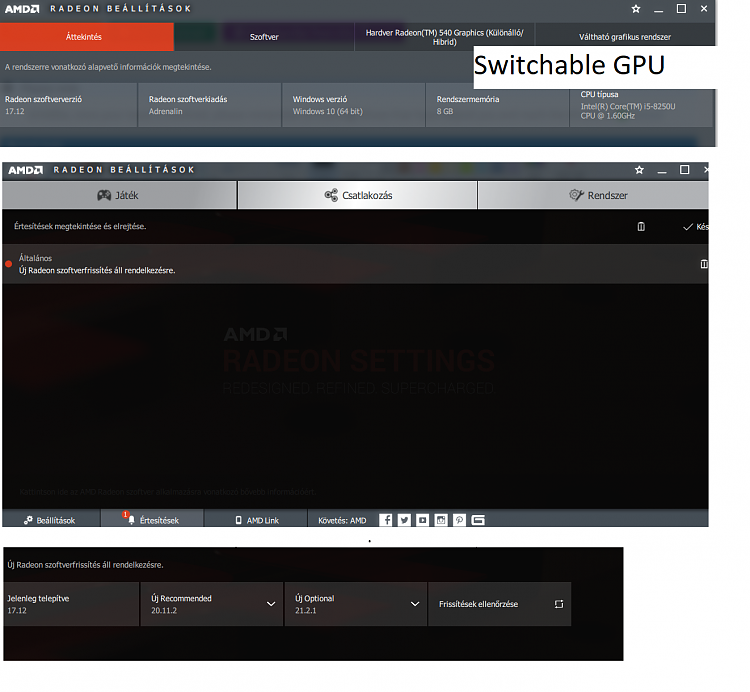
Task: Open the Rendszer tab
Action: (x=593, y=195)
